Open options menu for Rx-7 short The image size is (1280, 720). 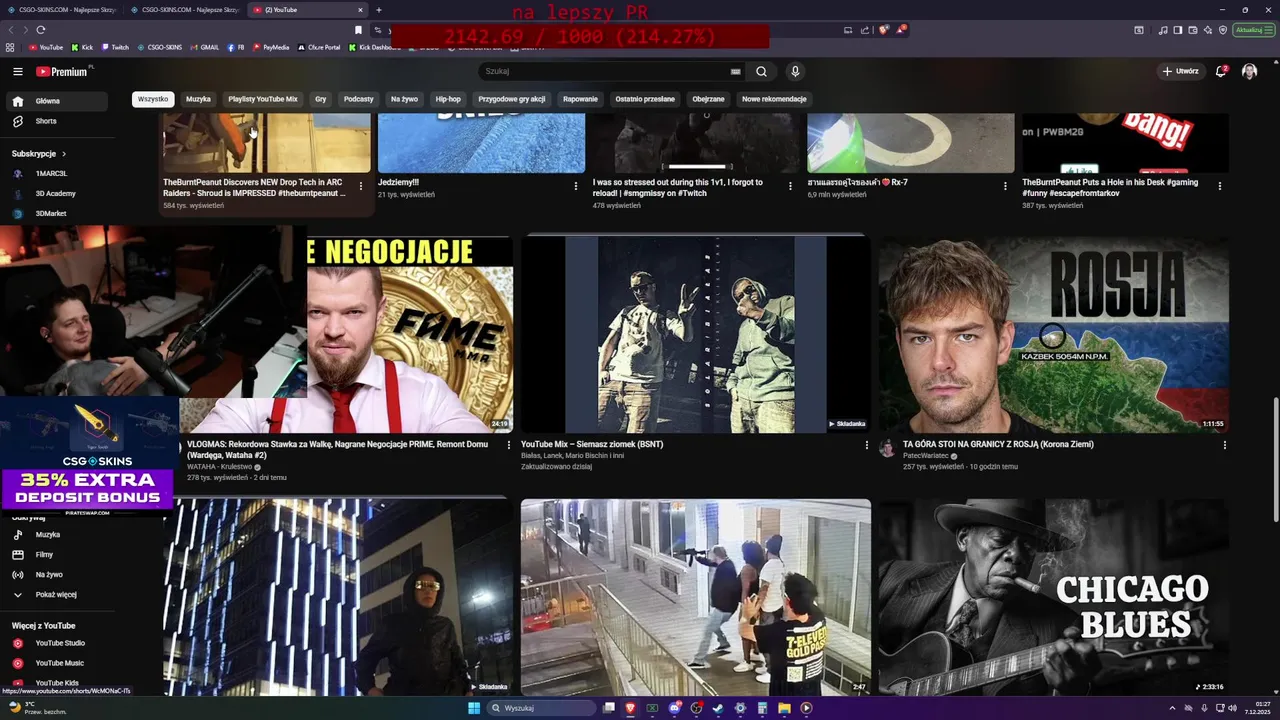1005,186
